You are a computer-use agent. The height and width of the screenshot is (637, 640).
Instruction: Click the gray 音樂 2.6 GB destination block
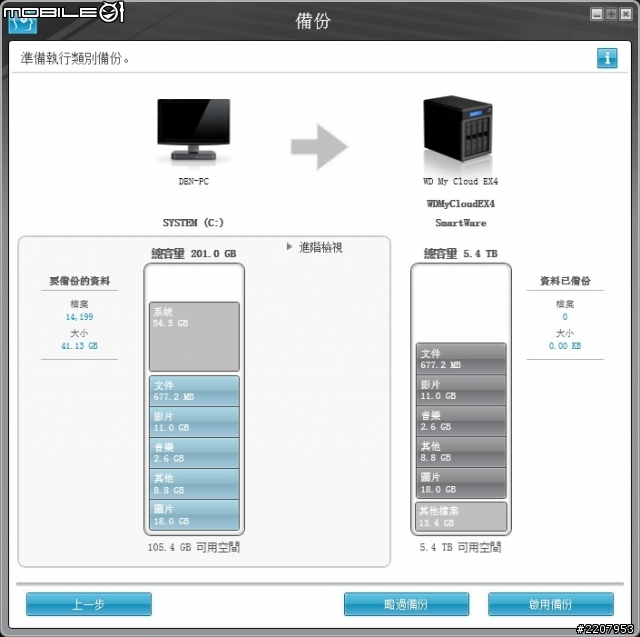461,421
